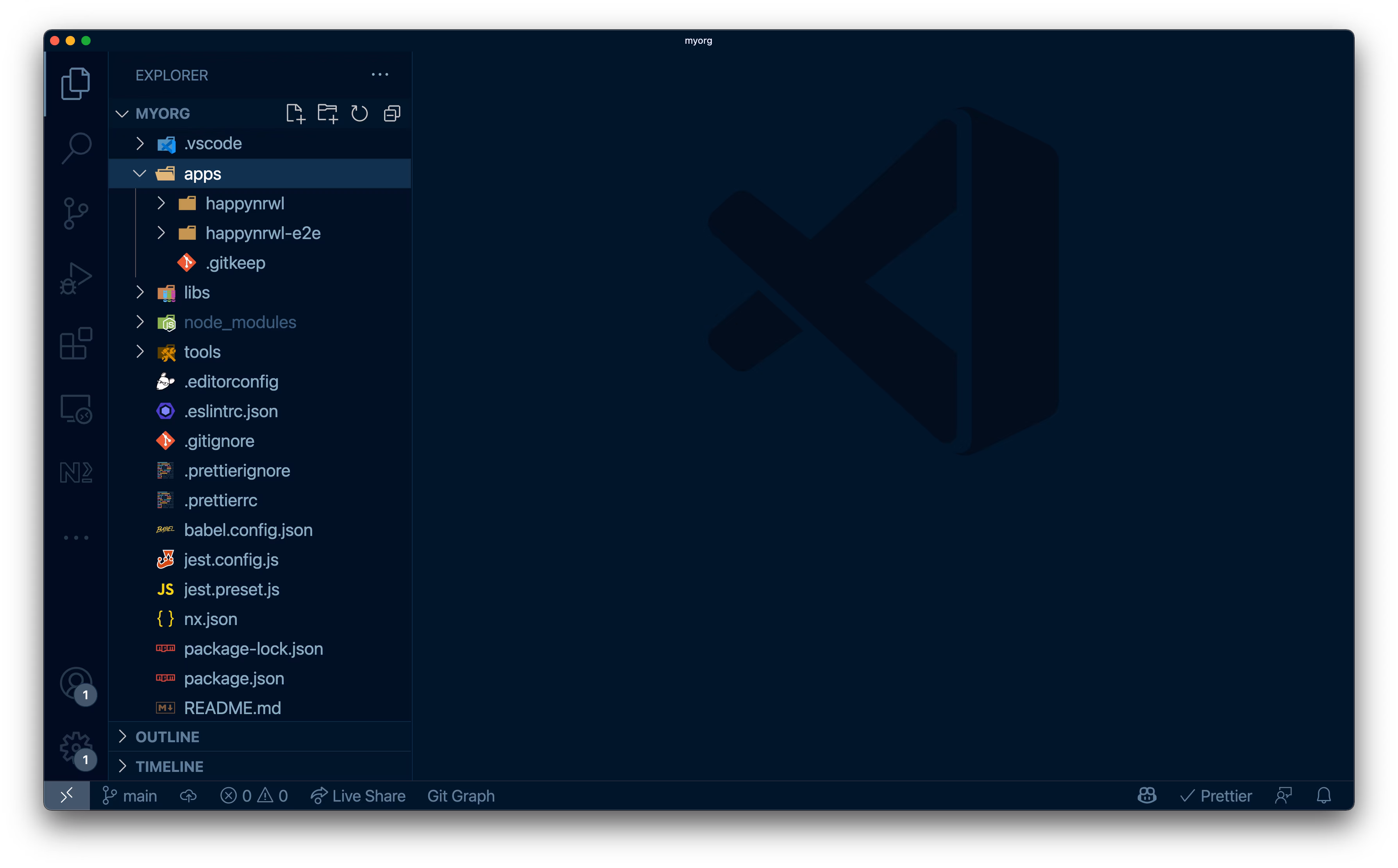Expand the TIMELINE section

[169, 766]
